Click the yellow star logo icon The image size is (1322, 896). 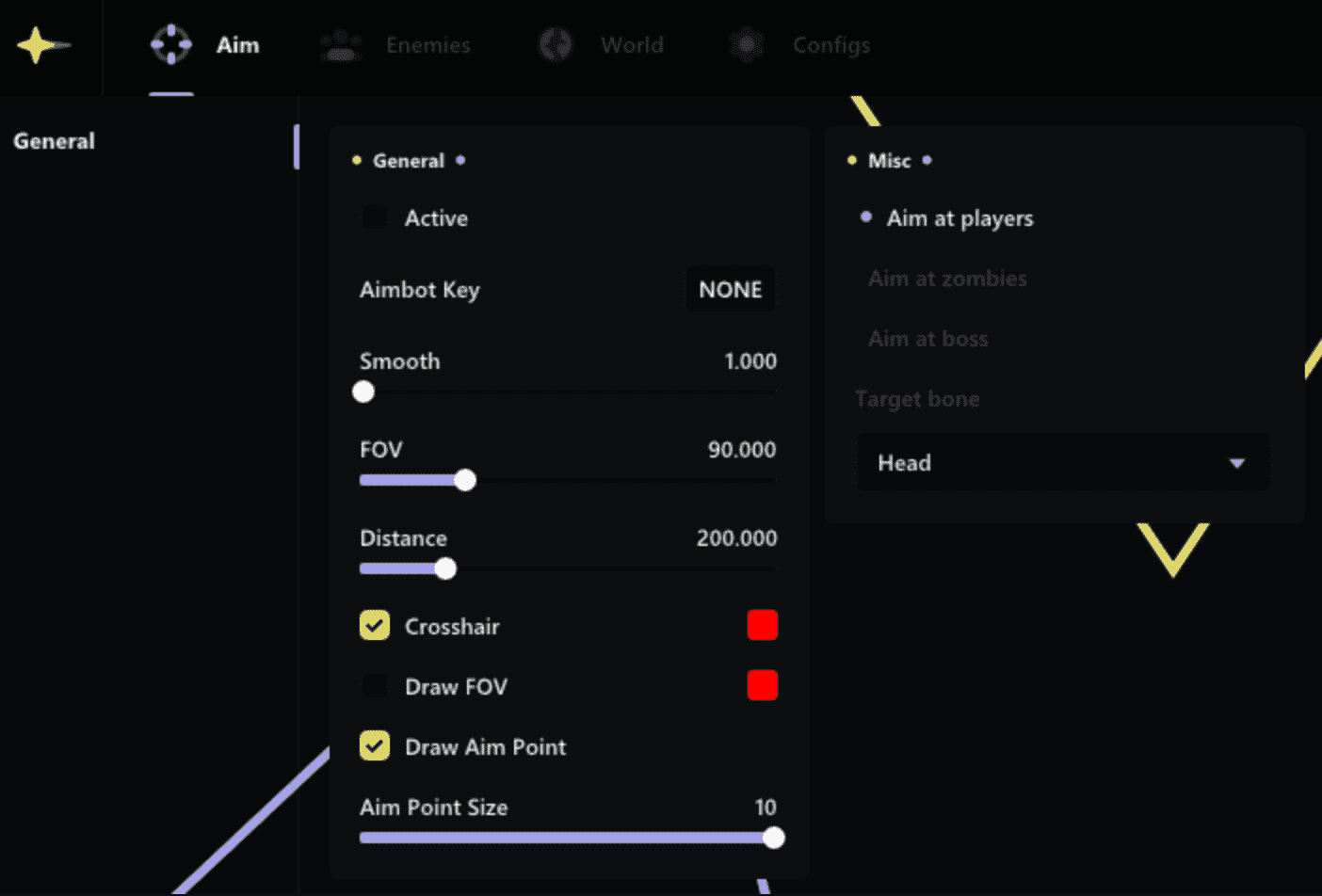(x=39, y=45)
